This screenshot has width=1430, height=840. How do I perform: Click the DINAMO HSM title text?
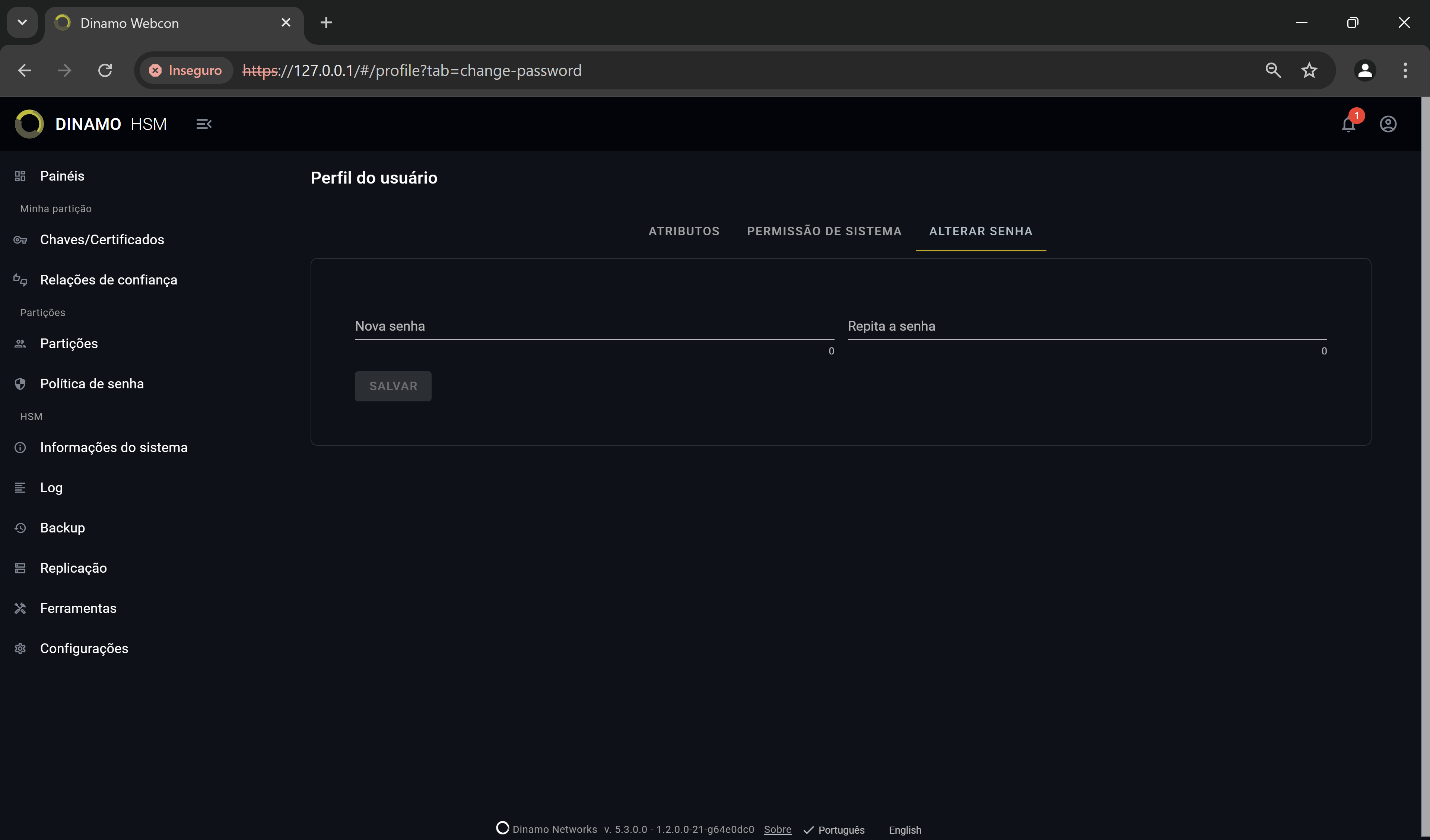[111, 124]
